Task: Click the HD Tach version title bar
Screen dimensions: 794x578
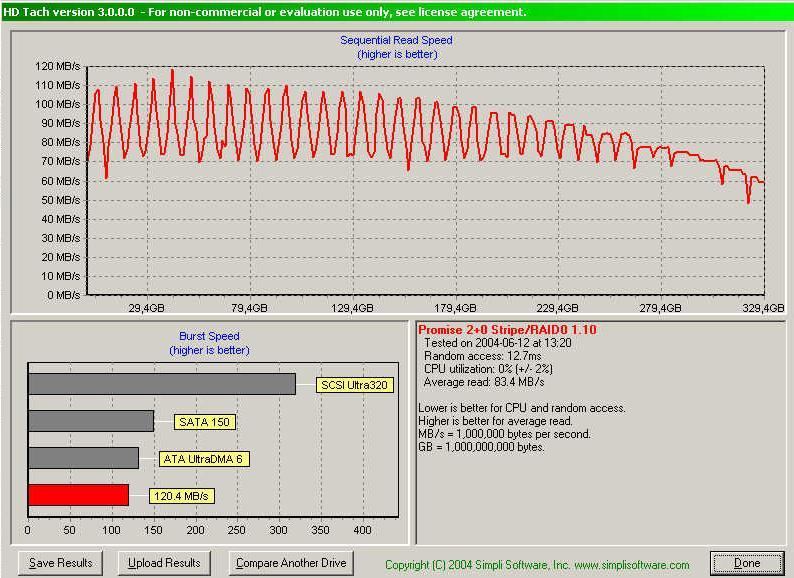Action: point(397,12)
